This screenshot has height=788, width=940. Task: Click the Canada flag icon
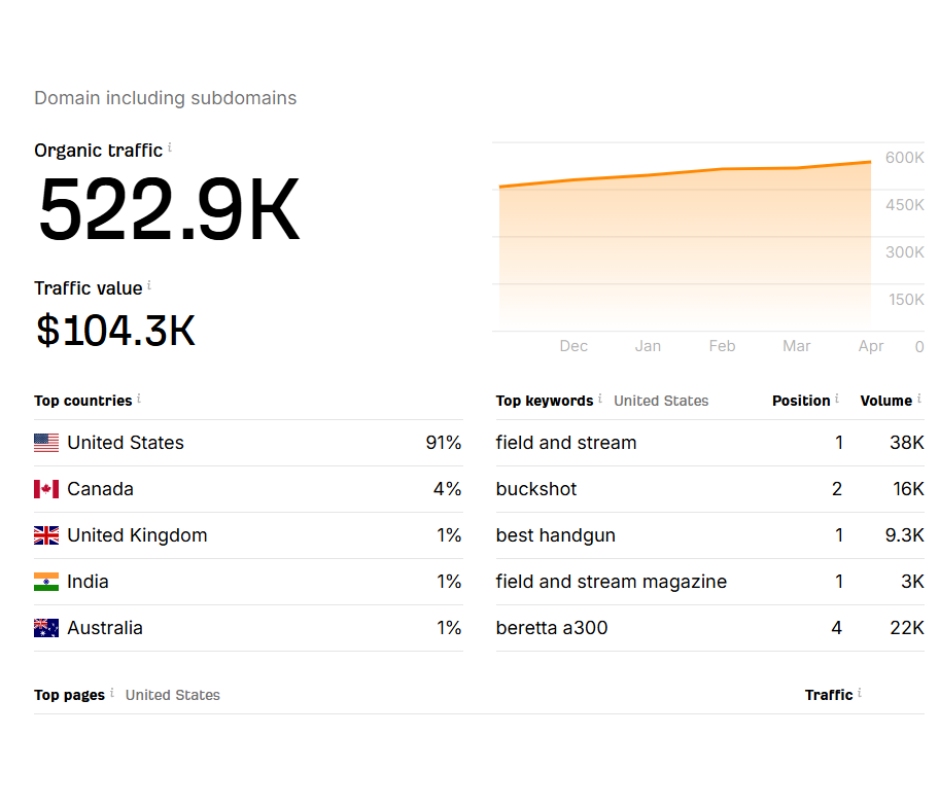click(x=46, y=489)
